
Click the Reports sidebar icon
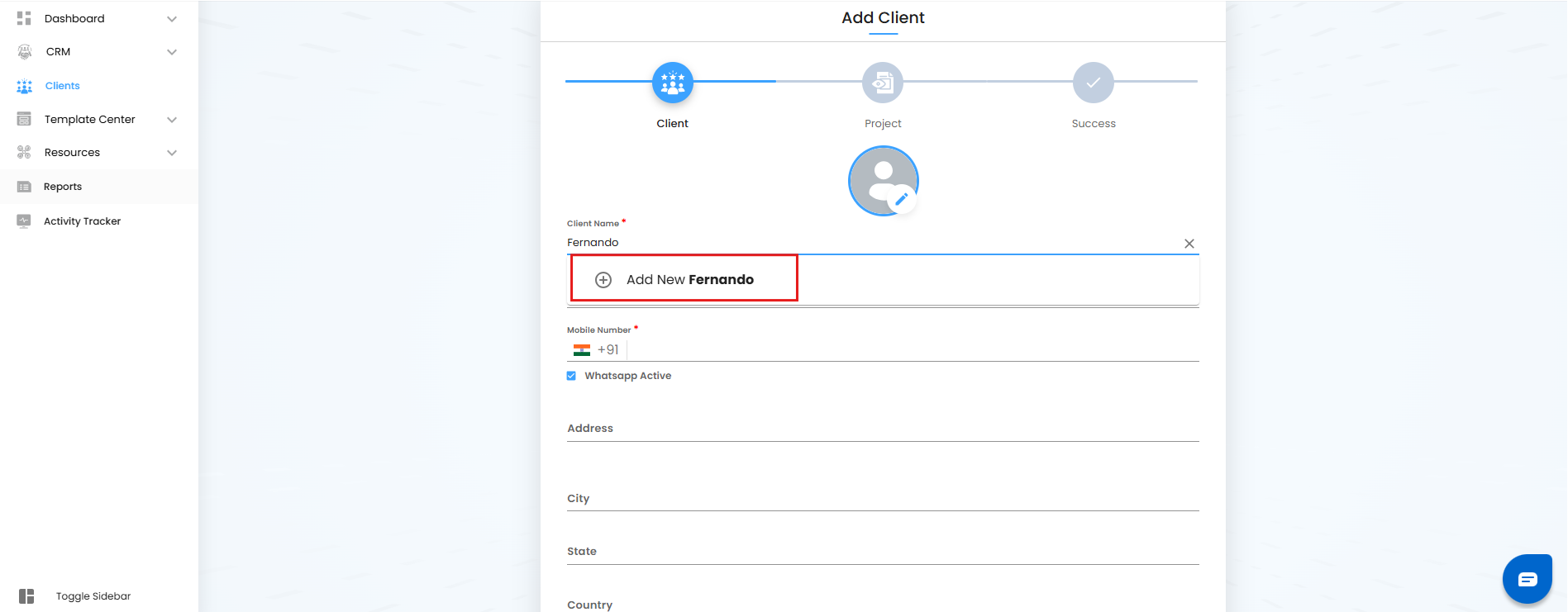[x=24, y=187]
